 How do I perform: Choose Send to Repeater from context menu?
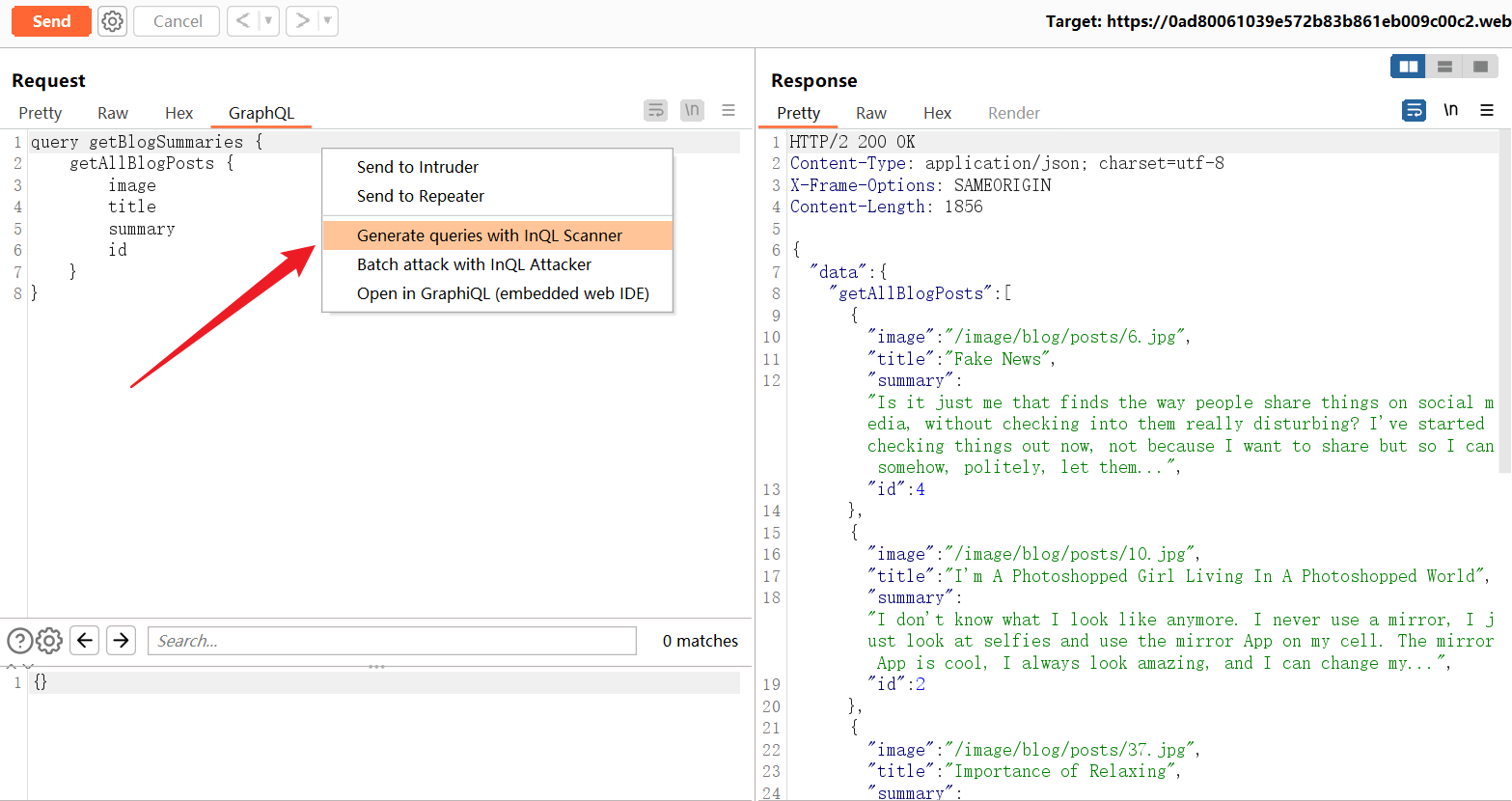click(421, 196)
